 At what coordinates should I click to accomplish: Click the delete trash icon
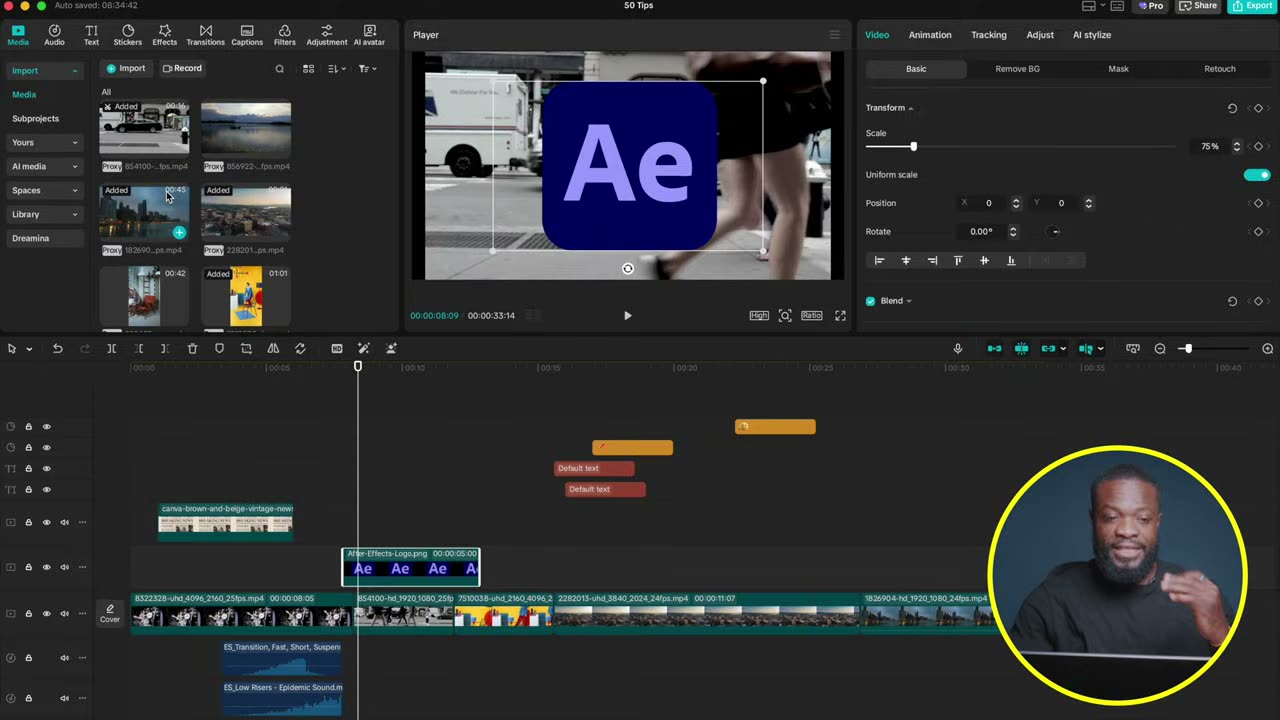(192, 348)
